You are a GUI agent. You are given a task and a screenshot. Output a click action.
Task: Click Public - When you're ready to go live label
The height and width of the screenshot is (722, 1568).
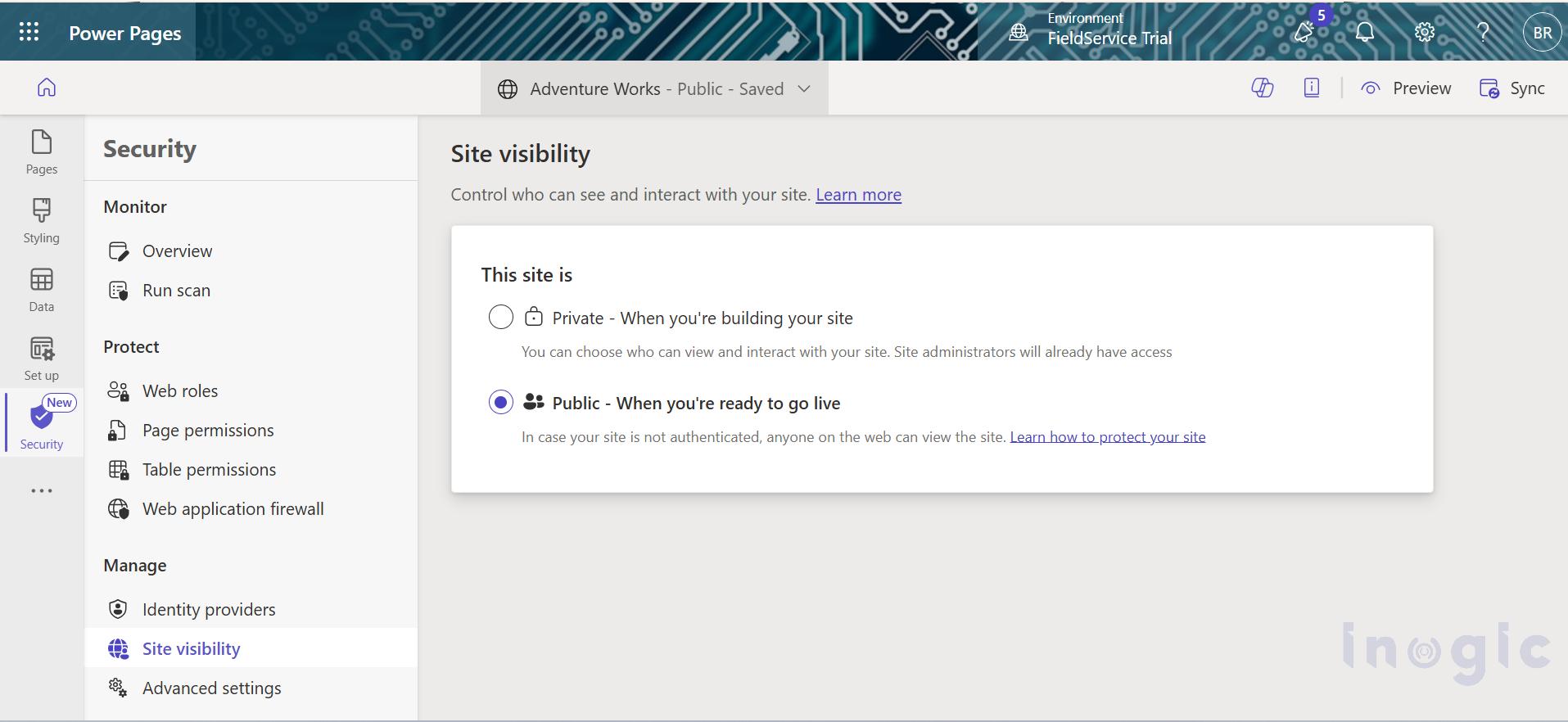tap(696, 404)
